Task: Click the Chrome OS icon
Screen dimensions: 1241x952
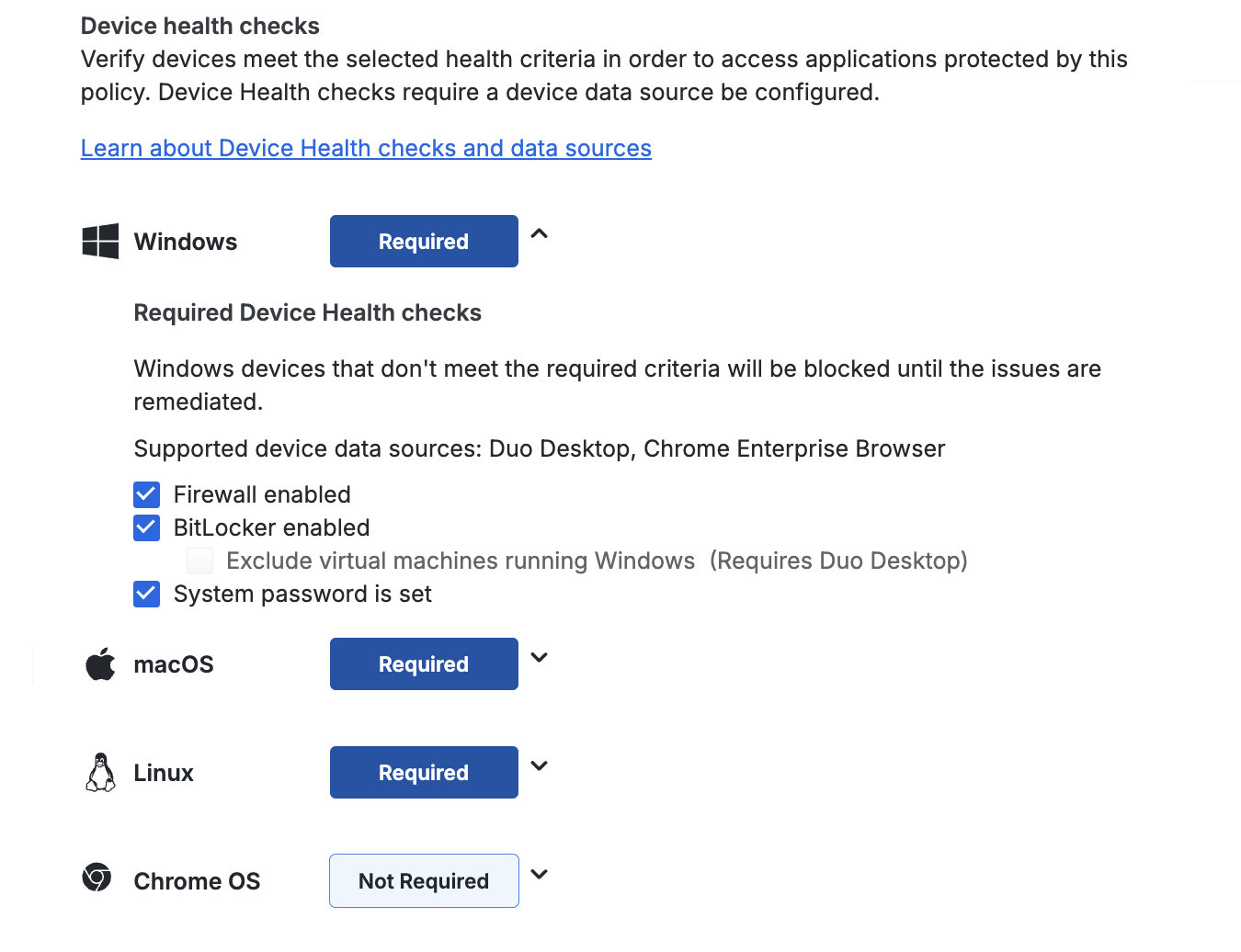Action: coord(97,880)
